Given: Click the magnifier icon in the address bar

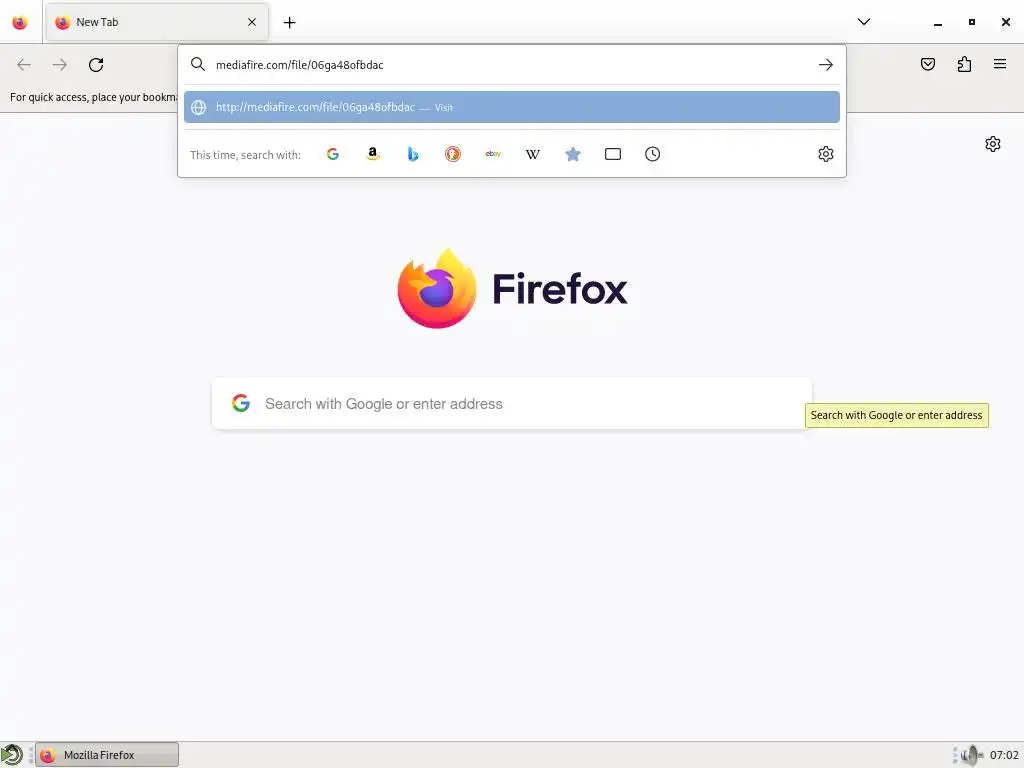Looking at the screenshot, I should [x=198, y=64].
